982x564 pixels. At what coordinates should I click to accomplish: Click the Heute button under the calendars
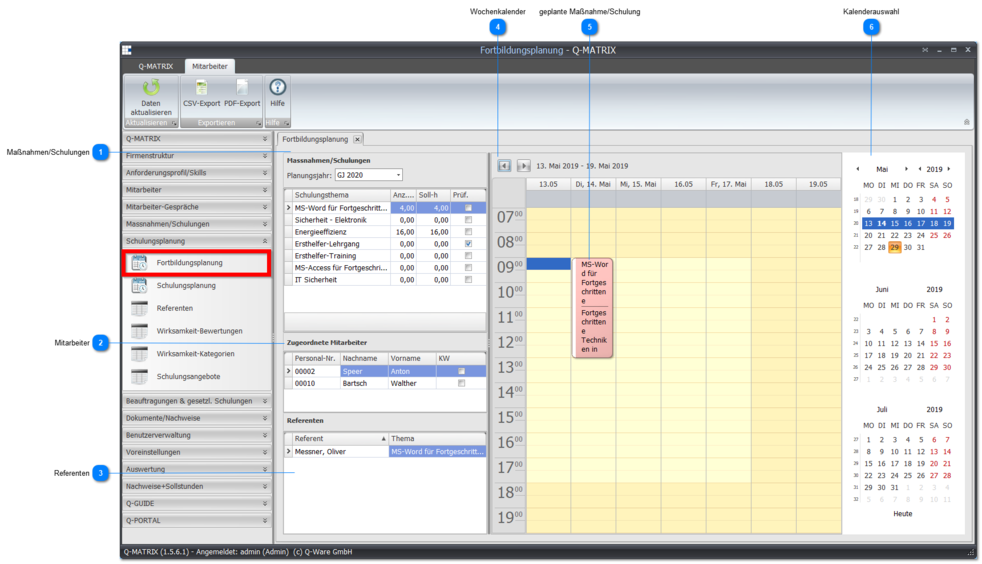(902, 513)
